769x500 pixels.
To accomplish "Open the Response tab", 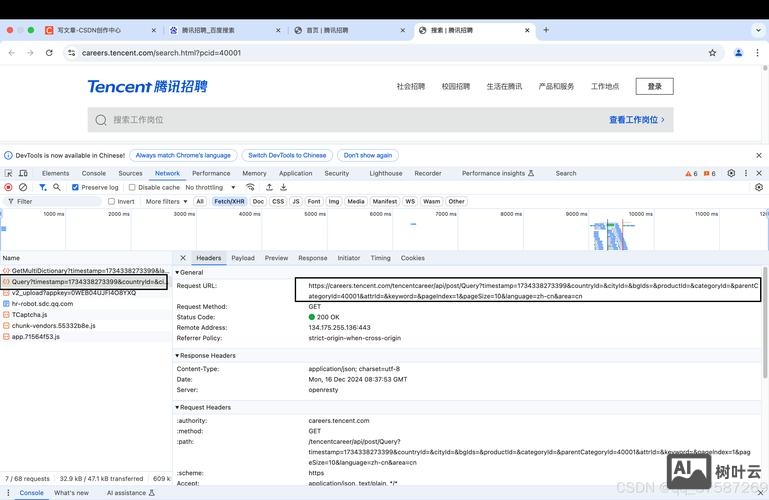I will click(312, 258).
